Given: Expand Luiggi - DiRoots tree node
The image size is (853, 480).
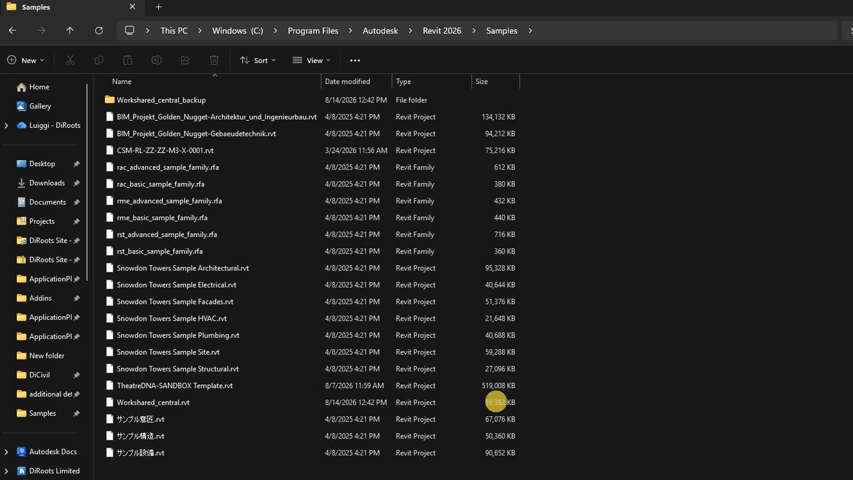Looking at the screenshot, I should (x=7, y=125).
